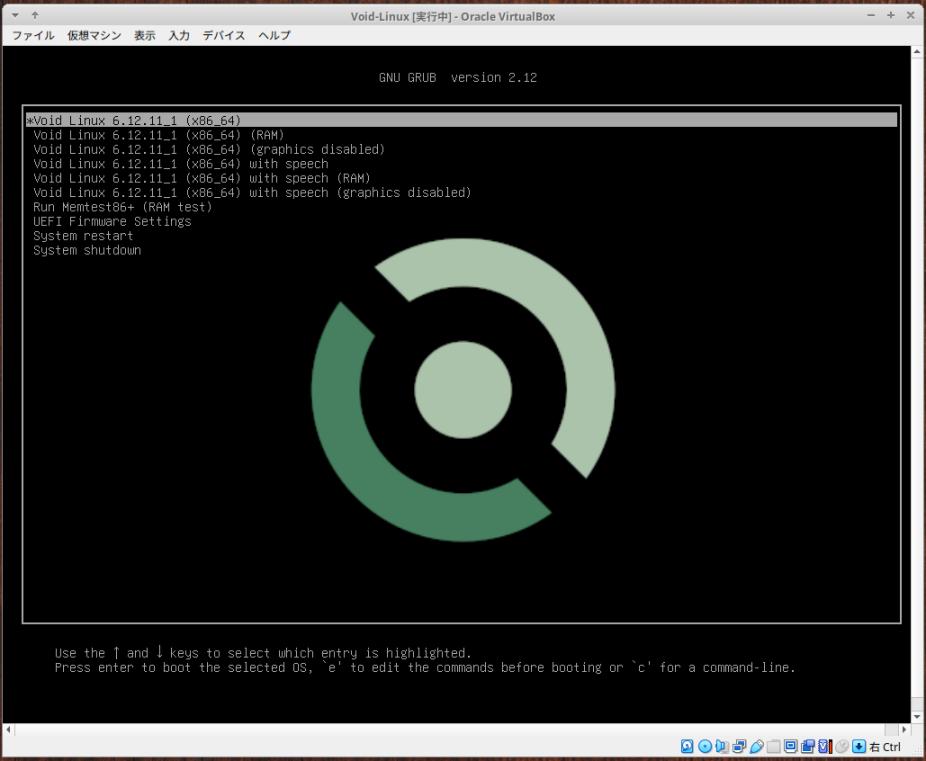Click the USB devices status icon
This screenshot has height=761, width=926.
tap(757, 746)
